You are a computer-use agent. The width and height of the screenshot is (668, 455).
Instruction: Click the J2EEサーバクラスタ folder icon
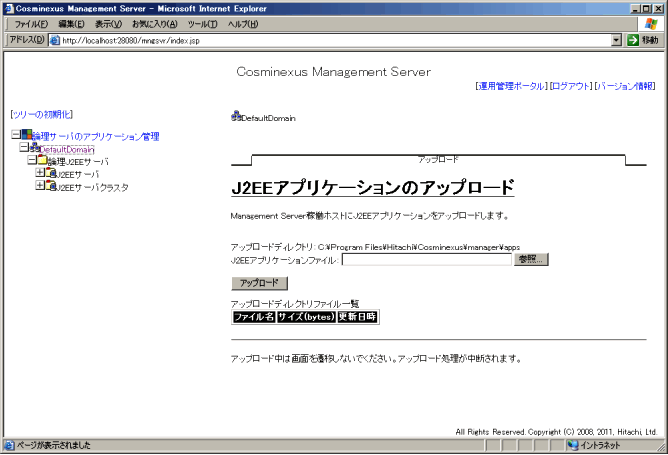[51, 186]
